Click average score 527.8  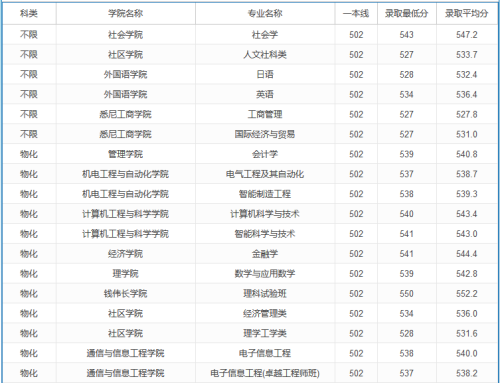click(x=467, y=114)
